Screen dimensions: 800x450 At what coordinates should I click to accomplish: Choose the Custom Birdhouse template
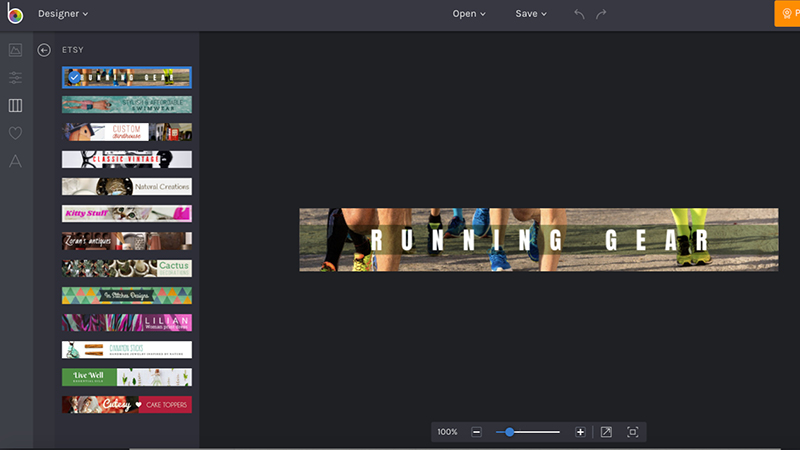click(127, 132)
